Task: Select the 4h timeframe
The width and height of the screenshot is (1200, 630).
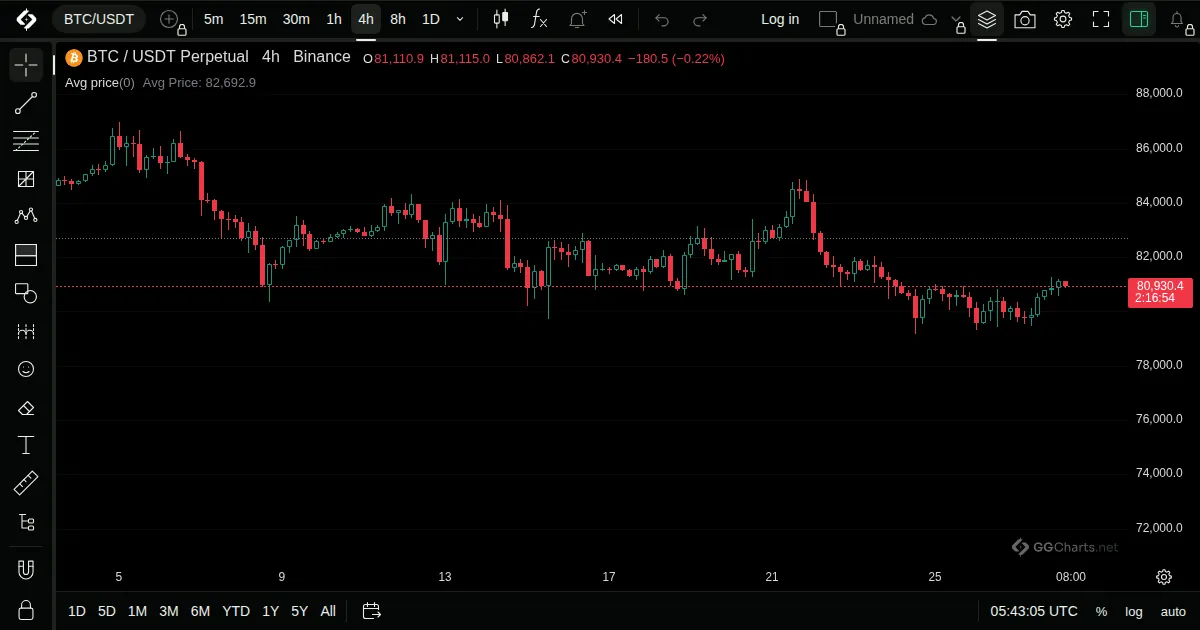Action: [366, 19]
